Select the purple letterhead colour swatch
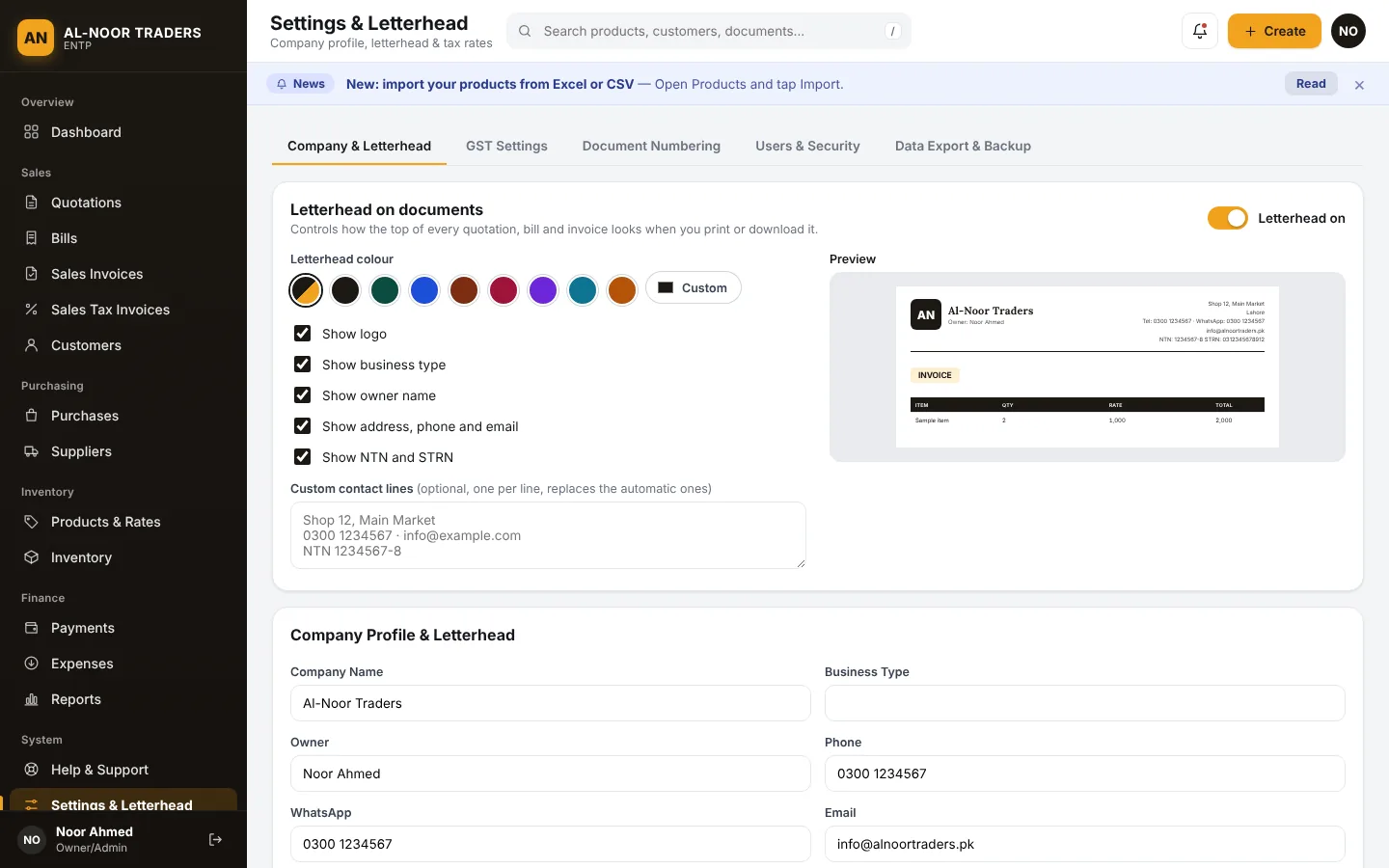The width and height of the screenshot is (1389, 868). click(x=543, y=289)
